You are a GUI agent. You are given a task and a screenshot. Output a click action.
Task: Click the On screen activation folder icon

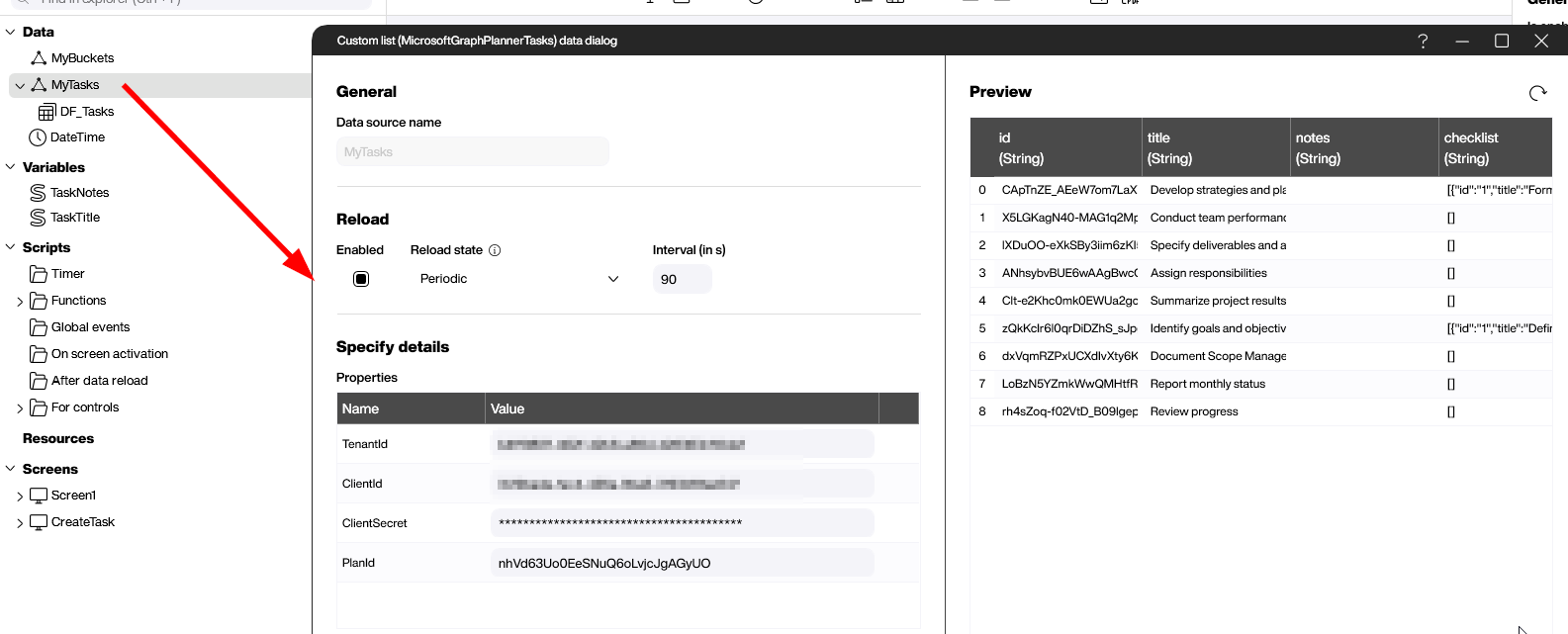pyautogui.click(x=39, y=354)
